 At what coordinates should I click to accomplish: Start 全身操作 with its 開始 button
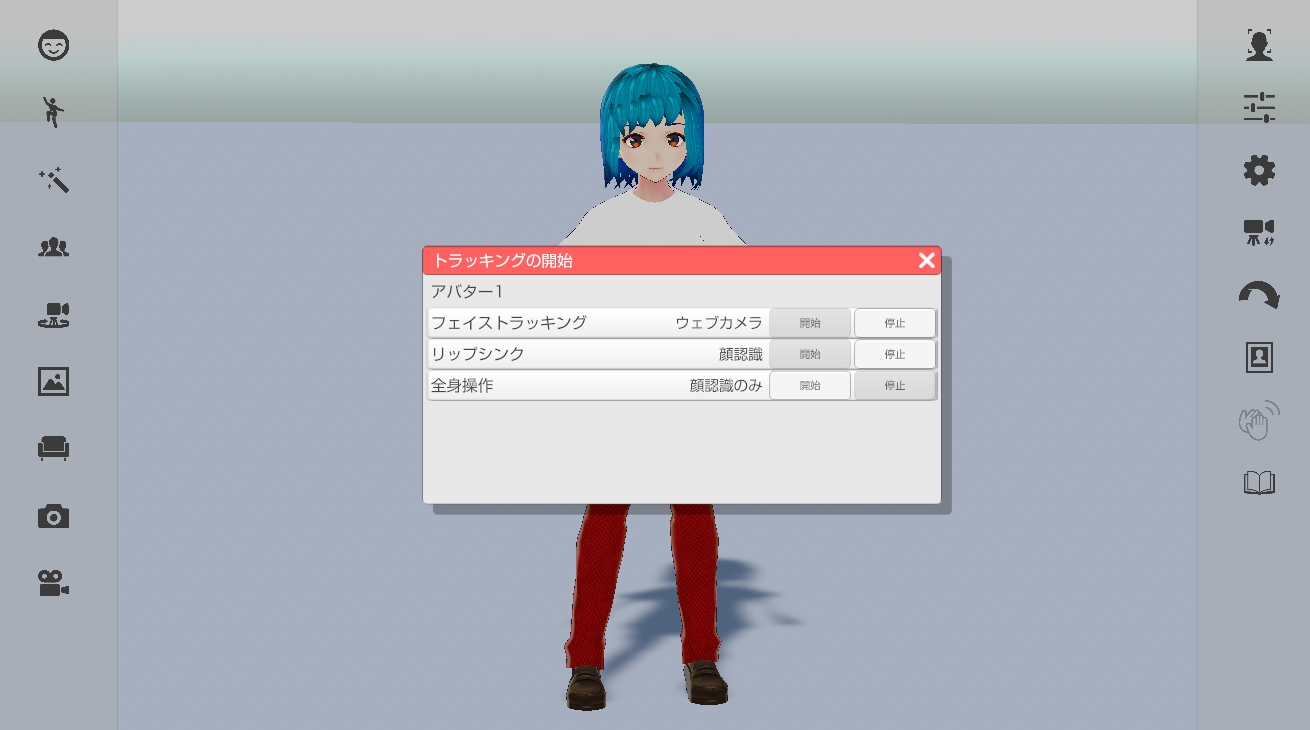810,385
